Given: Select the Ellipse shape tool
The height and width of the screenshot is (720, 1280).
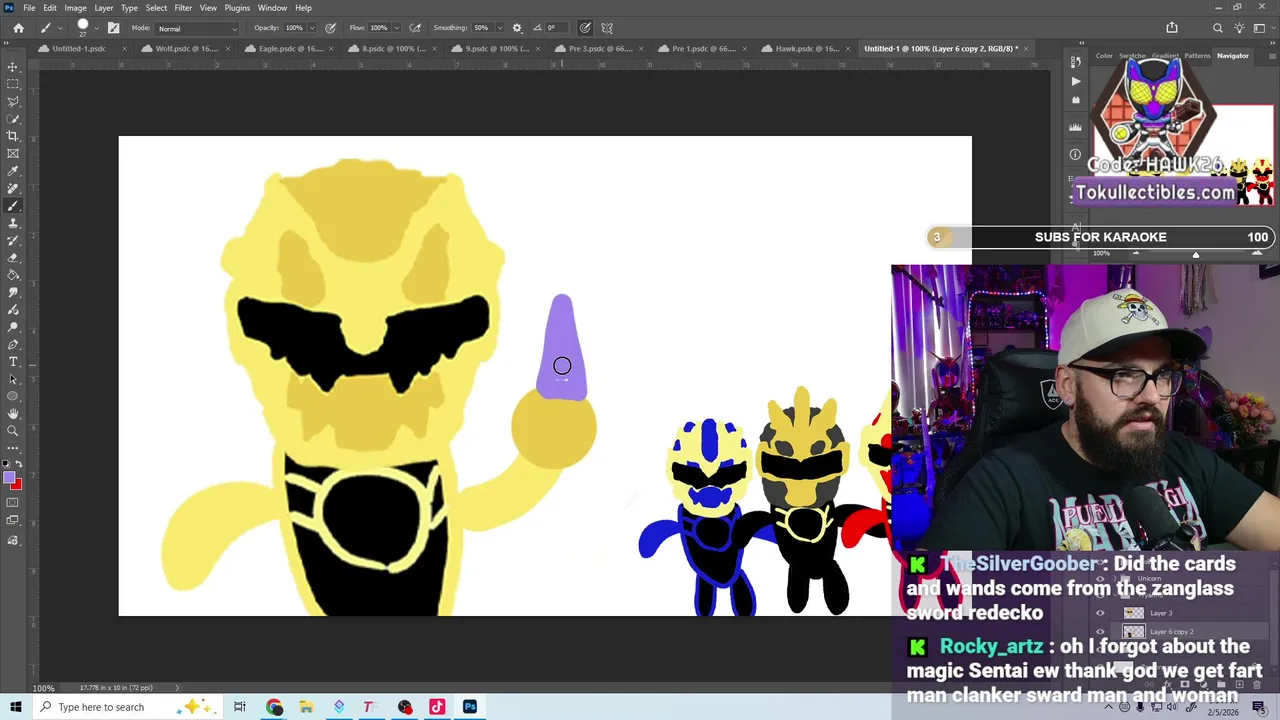Looking at the screenshot, I should tap(13, 396).
